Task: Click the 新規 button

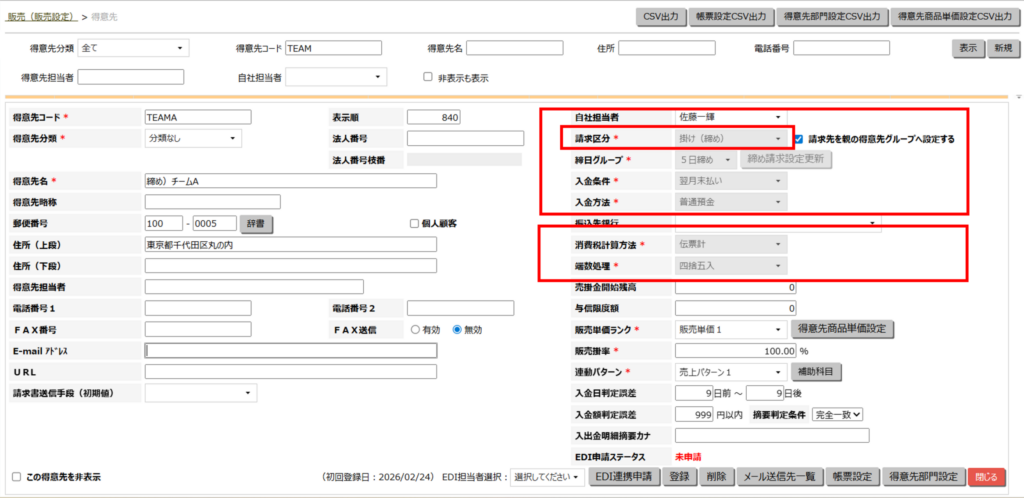Action: [x=1000, y=48]
